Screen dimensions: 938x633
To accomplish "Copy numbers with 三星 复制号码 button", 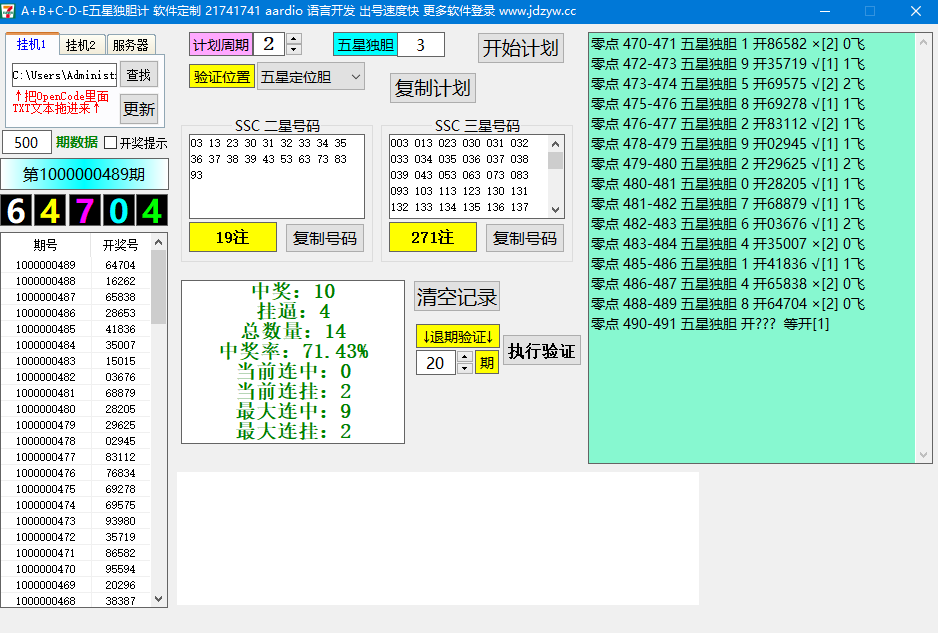I will pyautogui.click(x=525, y=238).
